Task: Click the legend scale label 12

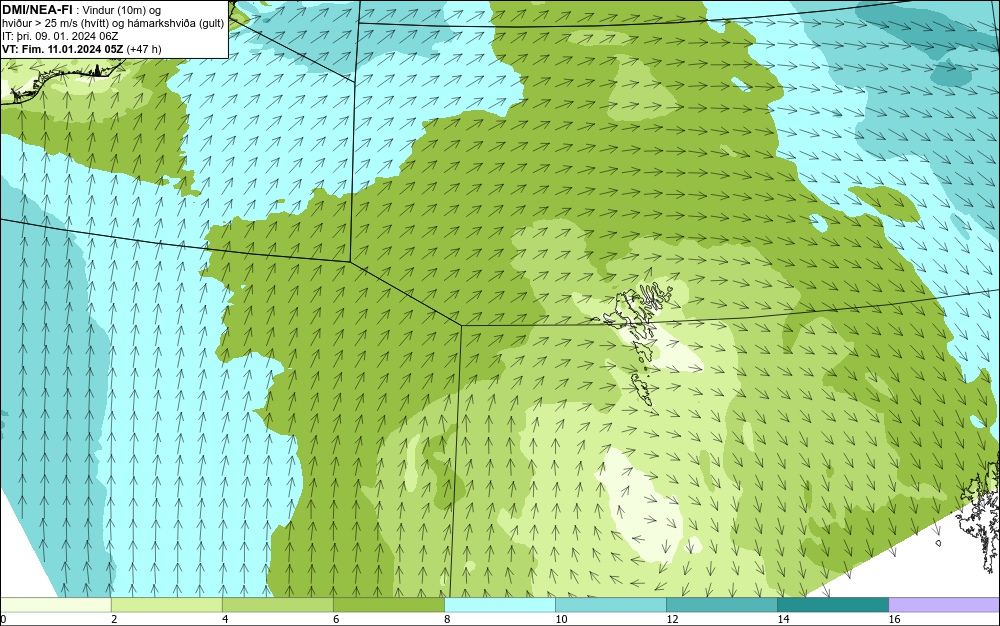Action: [672, 619]
